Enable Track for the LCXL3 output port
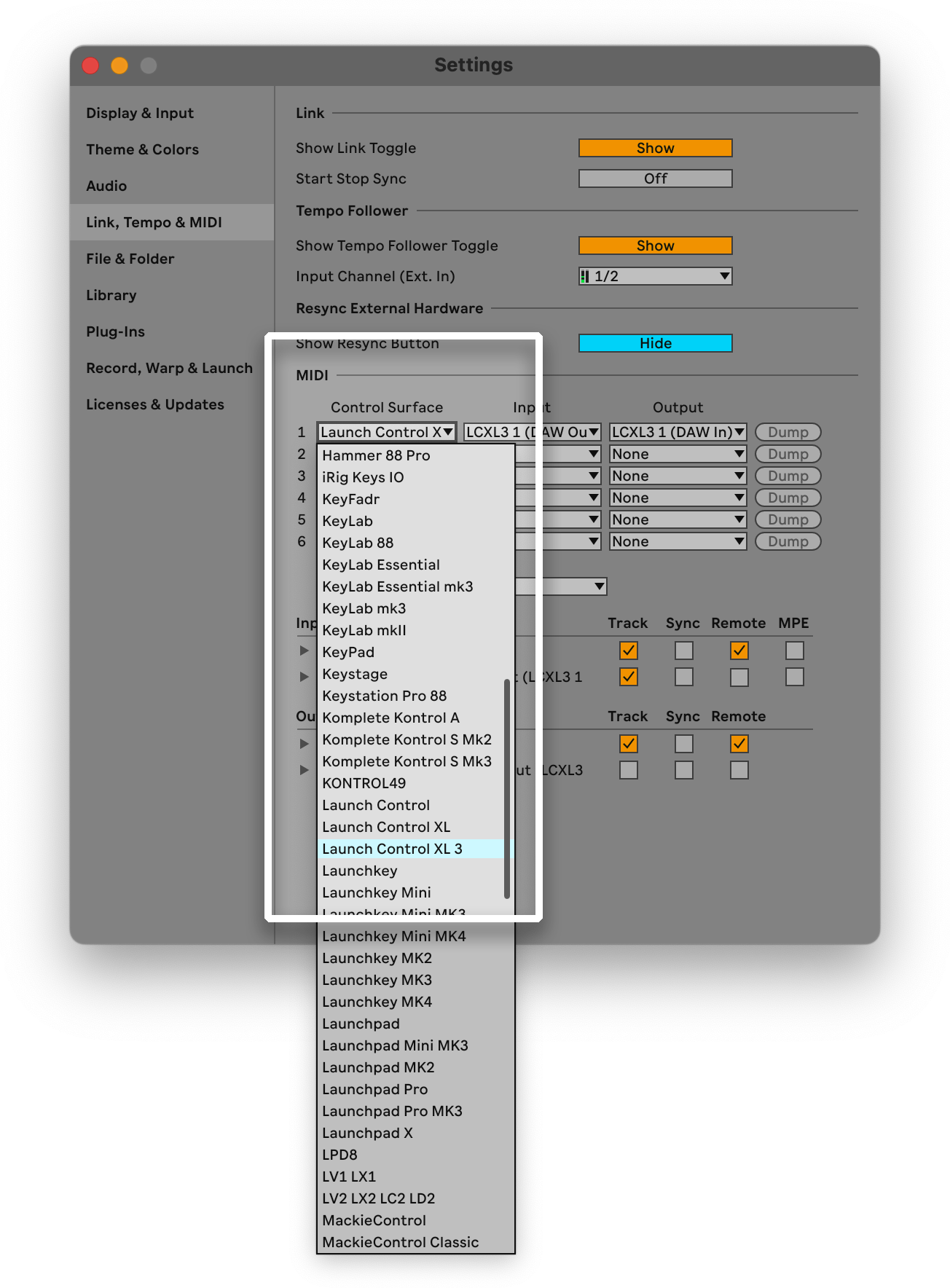The image size is (950, 1288). click(x=629, y=770)
